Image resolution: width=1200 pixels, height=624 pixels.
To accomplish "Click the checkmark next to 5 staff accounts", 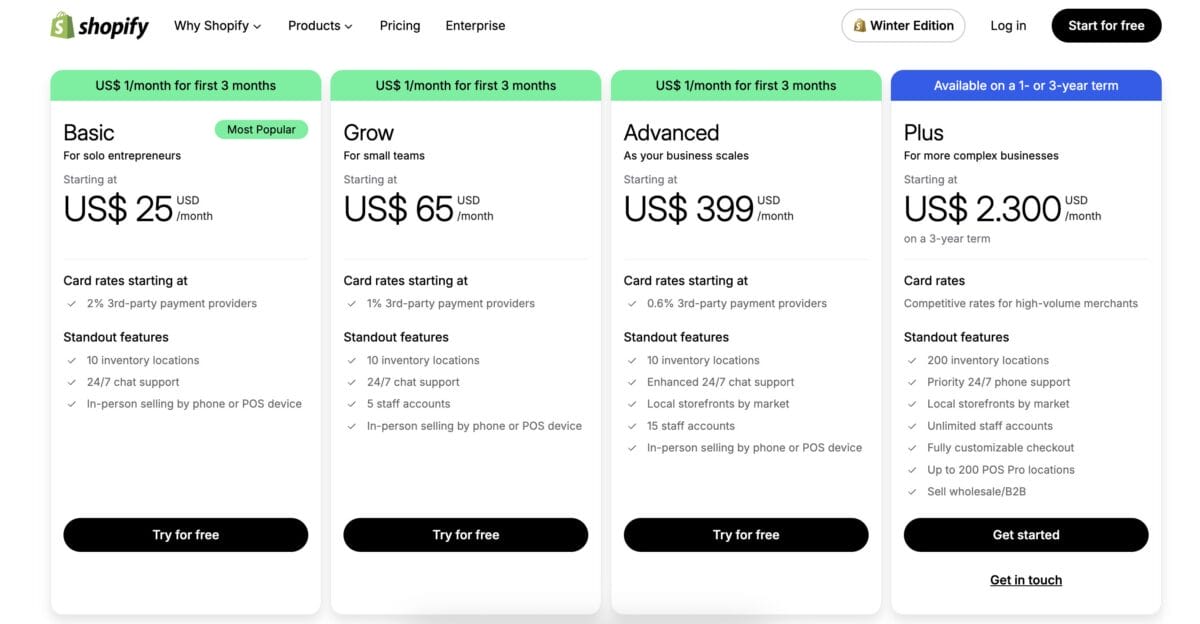I will (351, 404).
